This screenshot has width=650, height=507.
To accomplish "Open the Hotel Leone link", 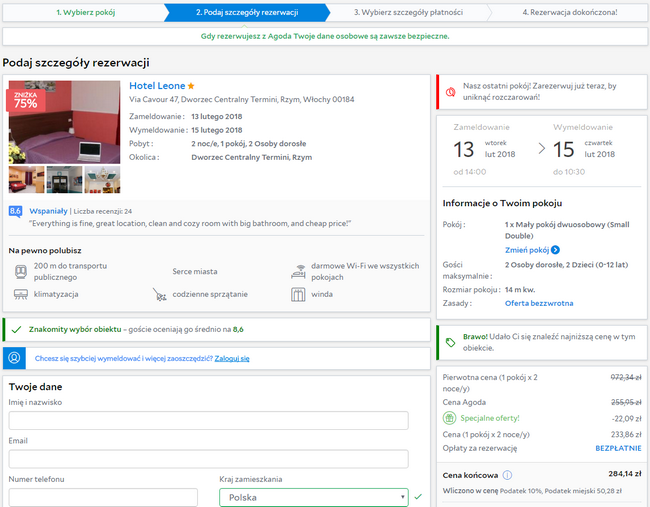I will tap(157, 86).
